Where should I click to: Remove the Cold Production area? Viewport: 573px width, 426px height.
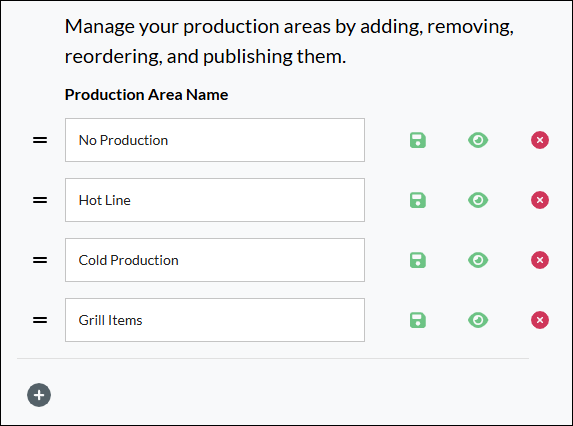pyautogui.click(x=540, y=260)
